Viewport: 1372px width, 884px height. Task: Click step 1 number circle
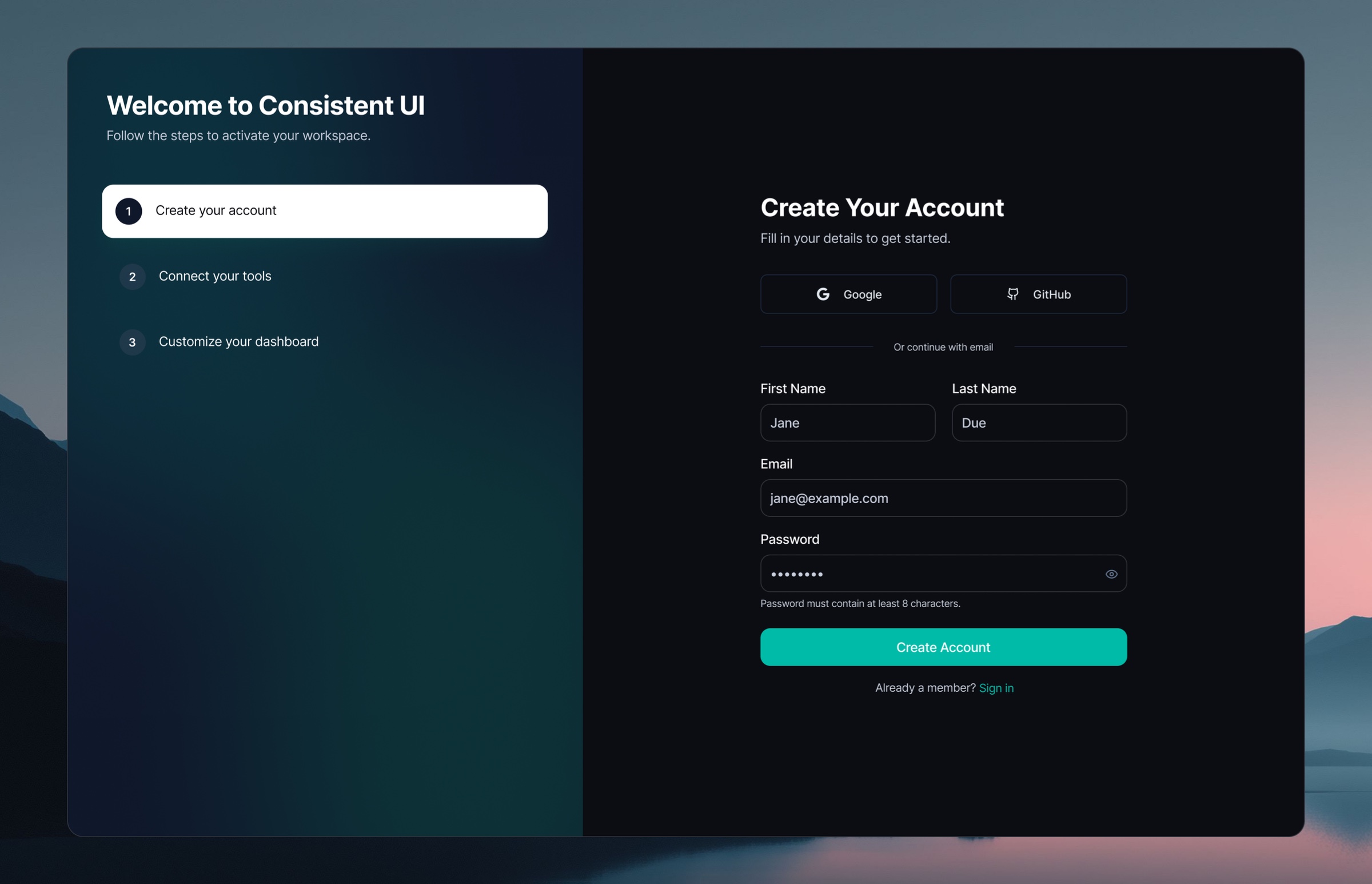129,211
